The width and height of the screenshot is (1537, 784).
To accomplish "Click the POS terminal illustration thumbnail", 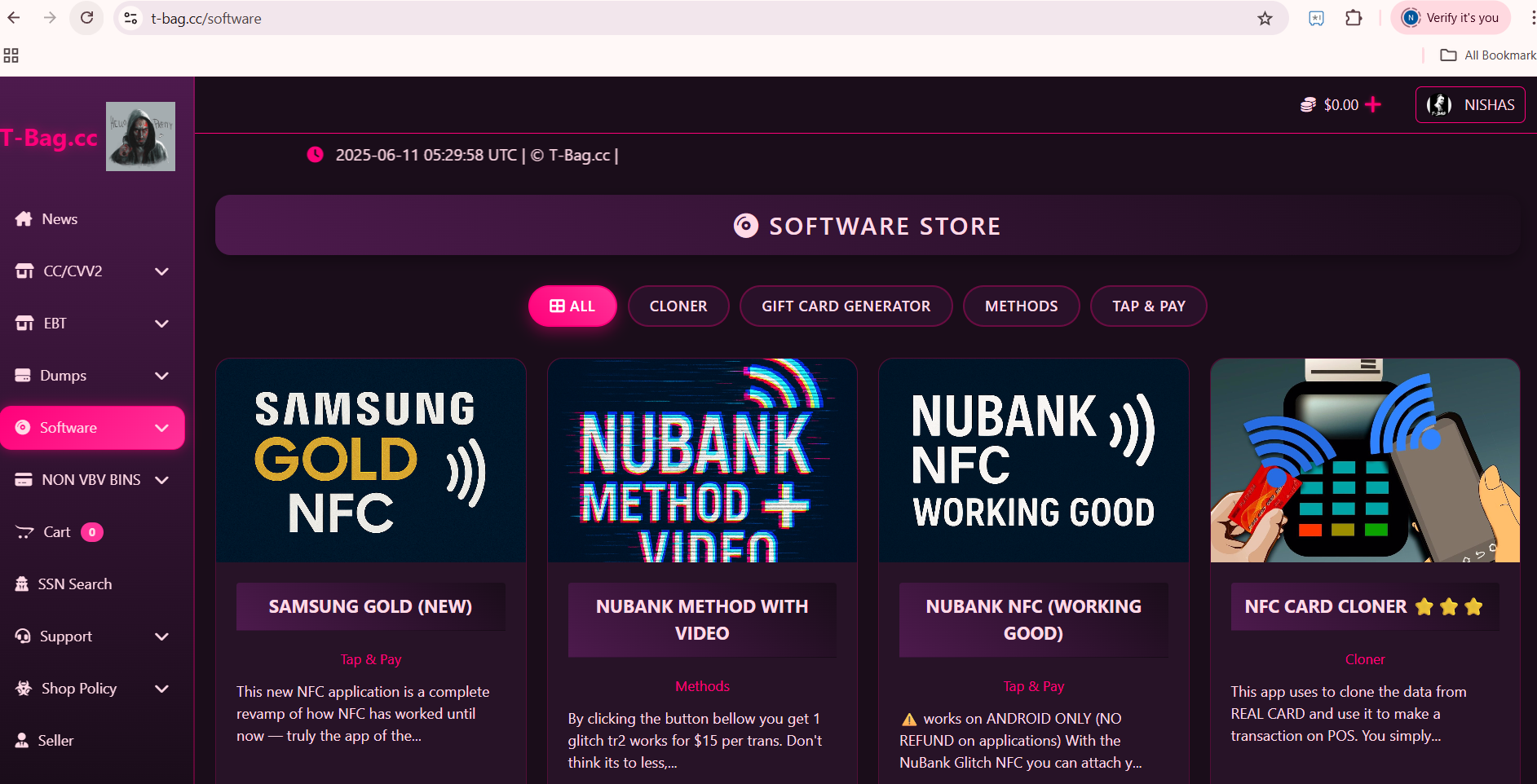I will (x=1365, y=460).
